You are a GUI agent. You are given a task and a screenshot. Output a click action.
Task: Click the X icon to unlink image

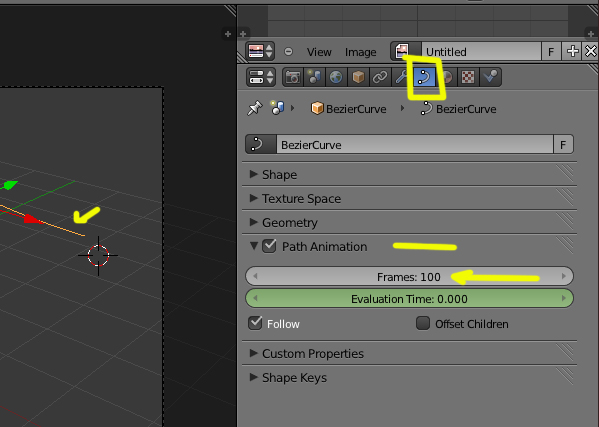coord(591,51)
